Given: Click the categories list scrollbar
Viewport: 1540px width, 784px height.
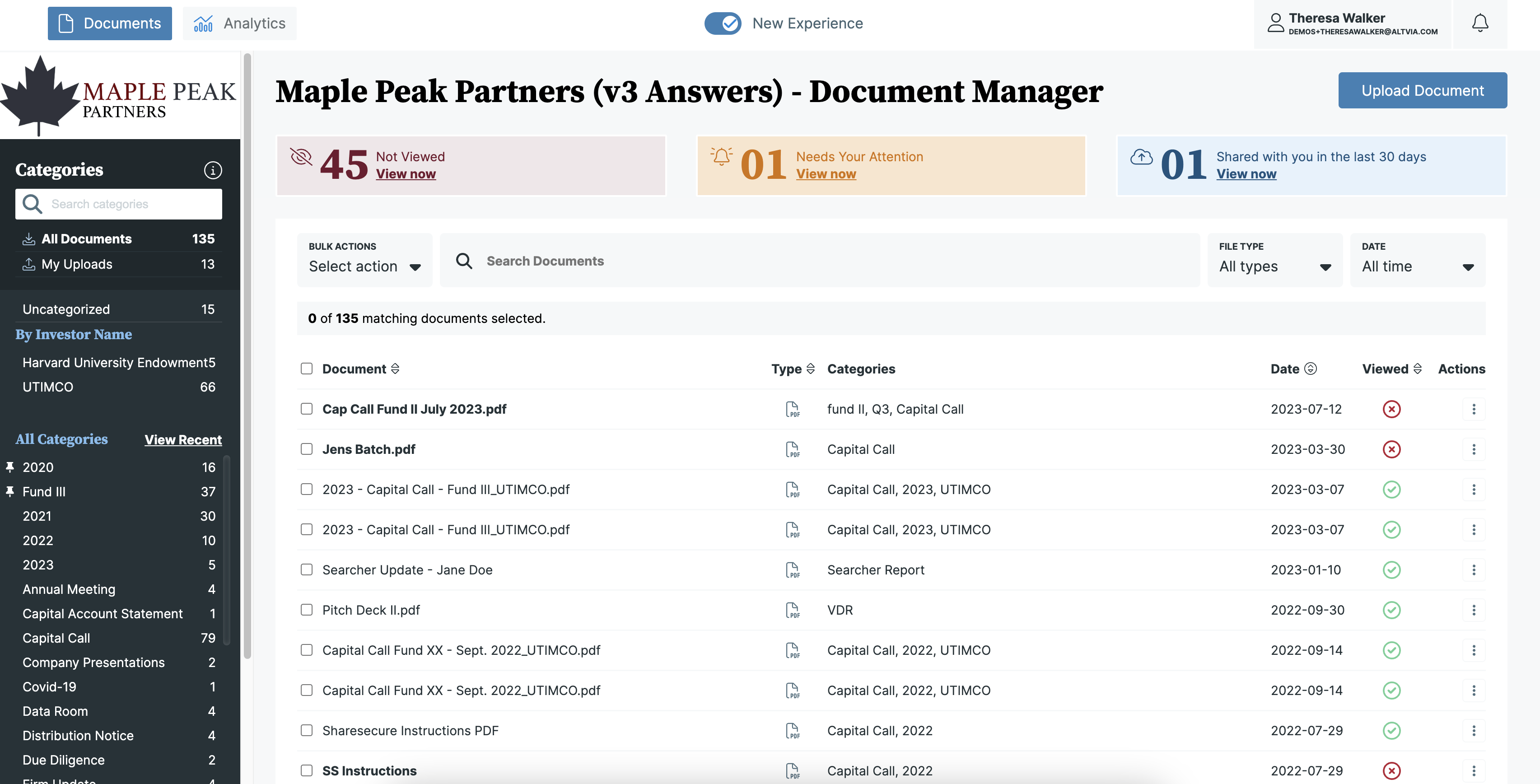Looking at the screenshot, I should [227, 550].
